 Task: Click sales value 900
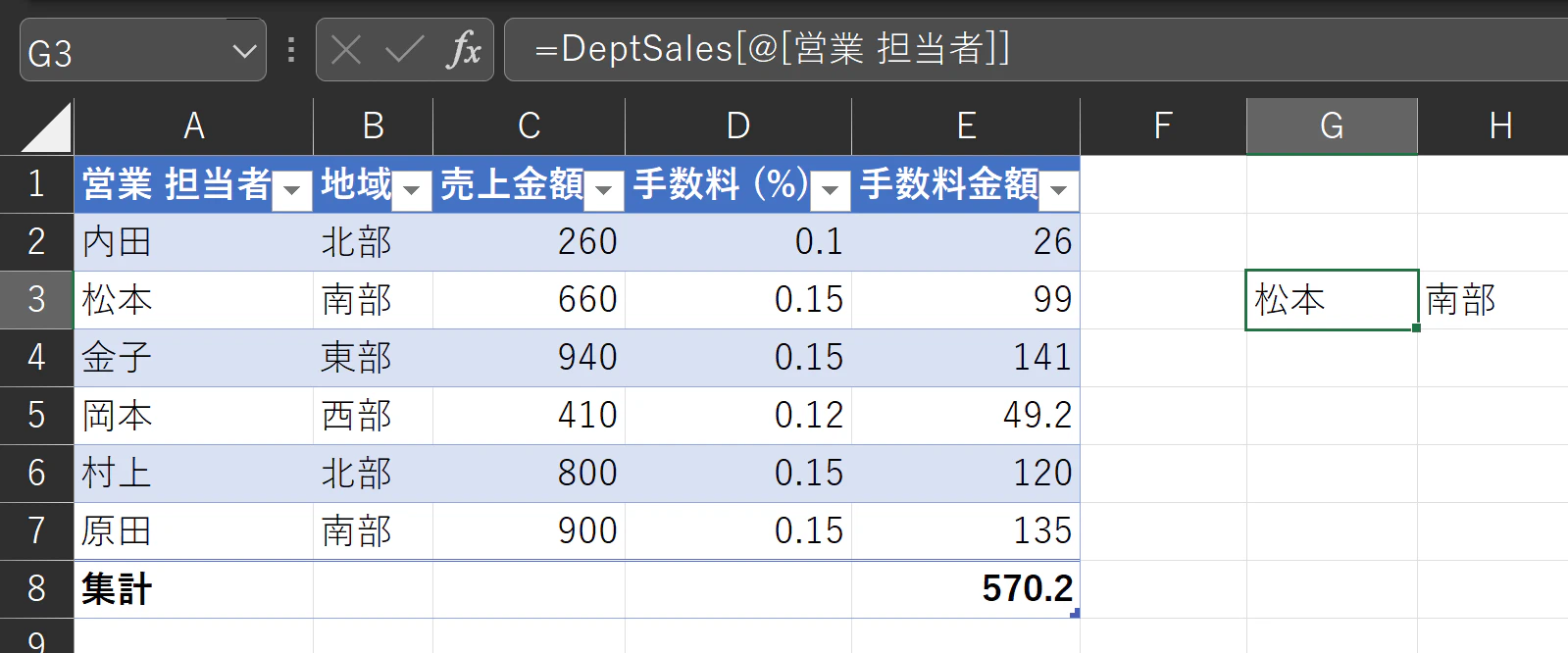point(529,531)
